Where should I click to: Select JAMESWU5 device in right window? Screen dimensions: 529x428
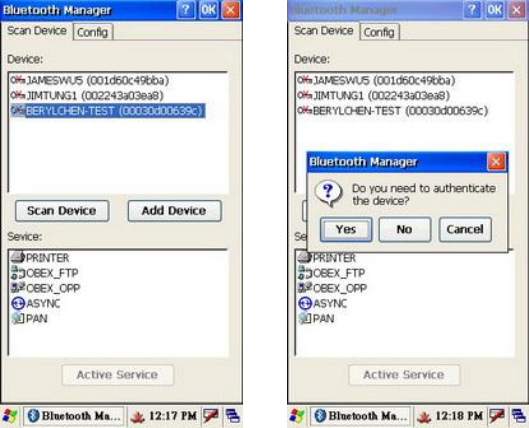click(x=384, y=80)
